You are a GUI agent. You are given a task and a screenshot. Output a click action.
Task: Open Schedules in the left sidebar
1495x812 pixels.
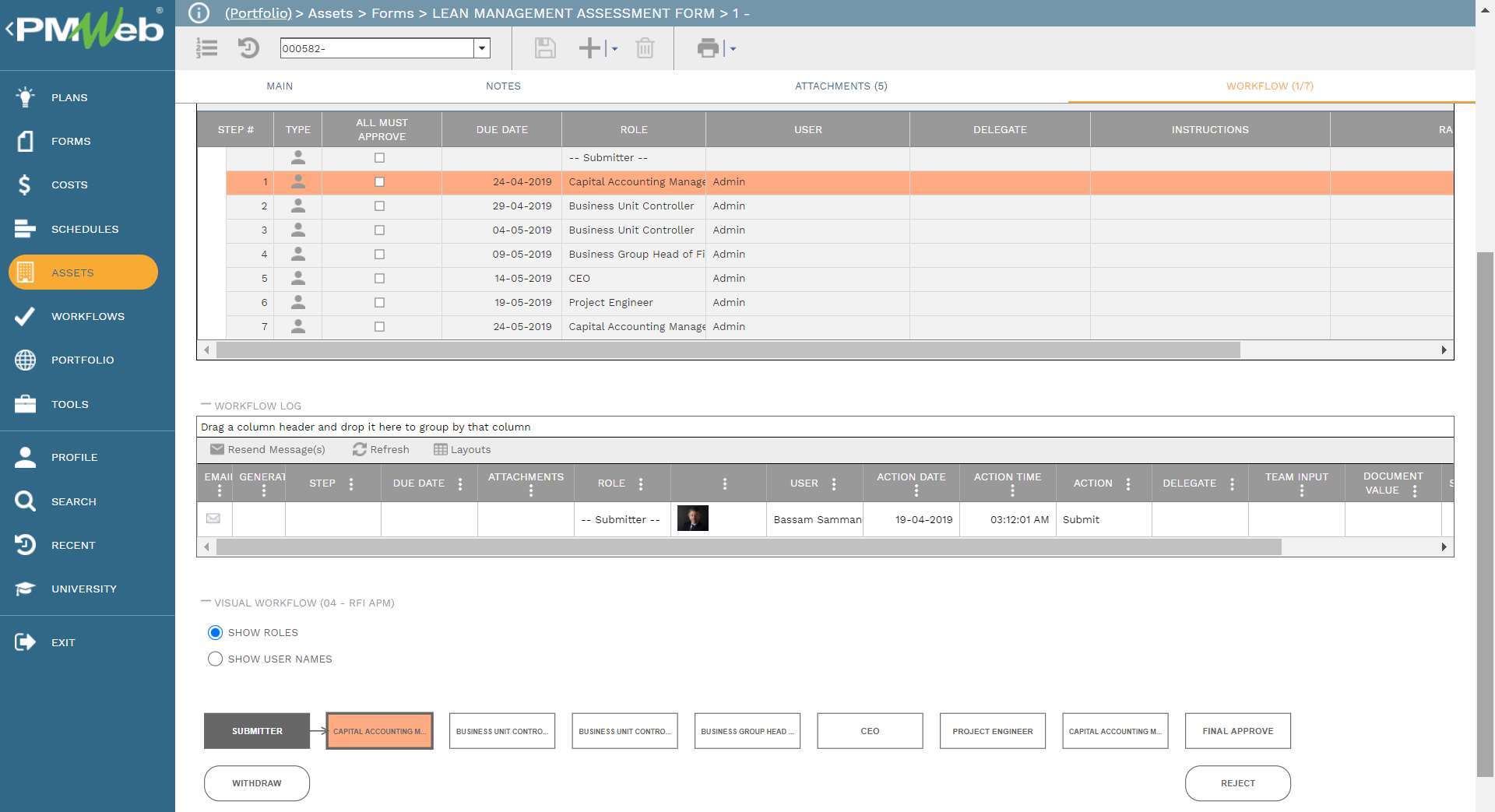tap(85, 229)
